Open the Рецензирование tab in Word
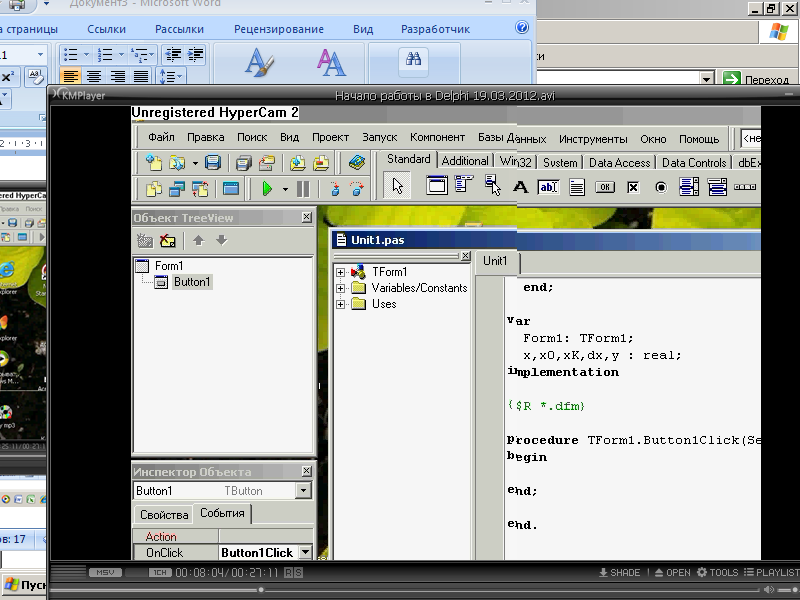Viewport: 800px width, 600px height. coord(279,29)
